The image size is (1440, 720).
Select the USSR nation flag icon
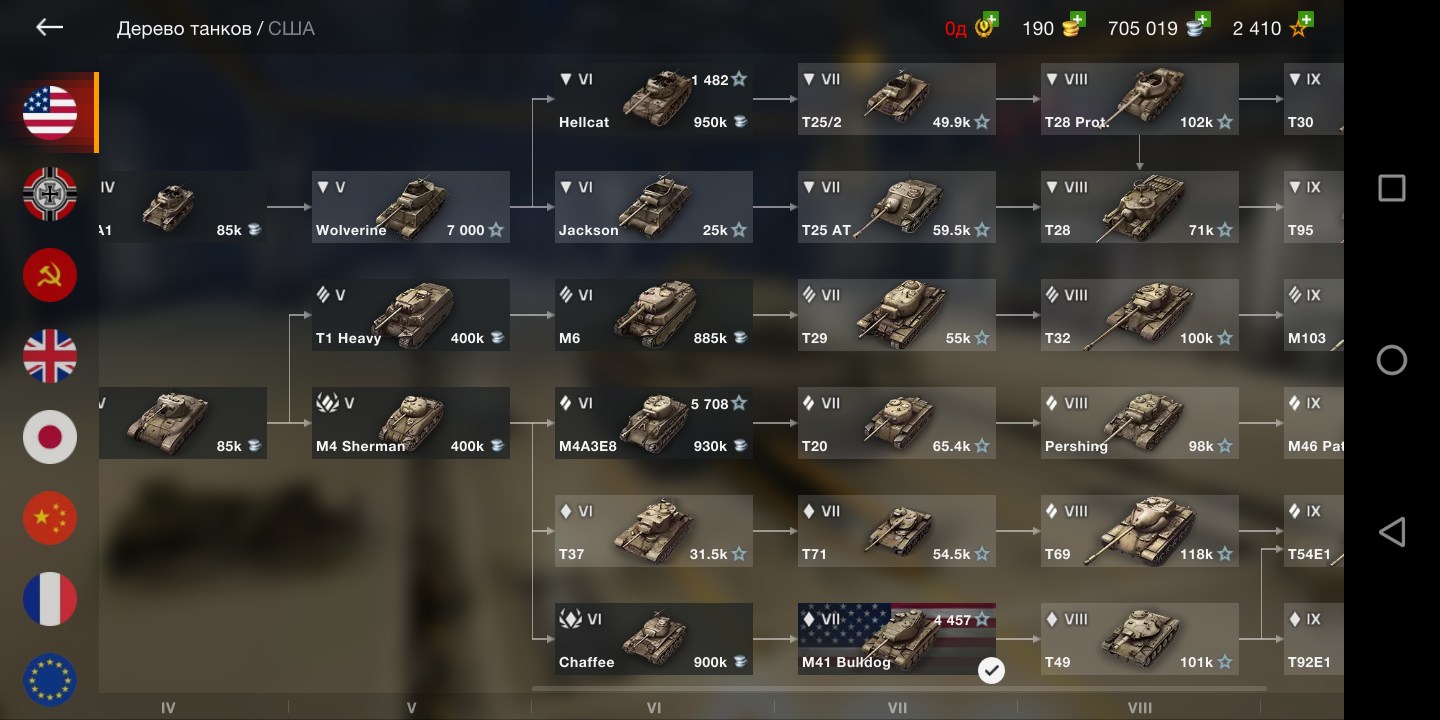coord(50,274)
